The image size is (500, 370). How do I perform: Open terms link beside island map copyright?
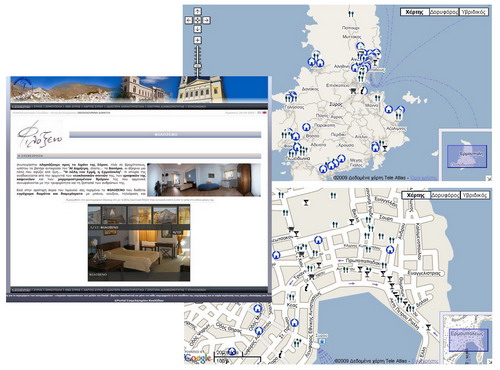click(423, 178)
